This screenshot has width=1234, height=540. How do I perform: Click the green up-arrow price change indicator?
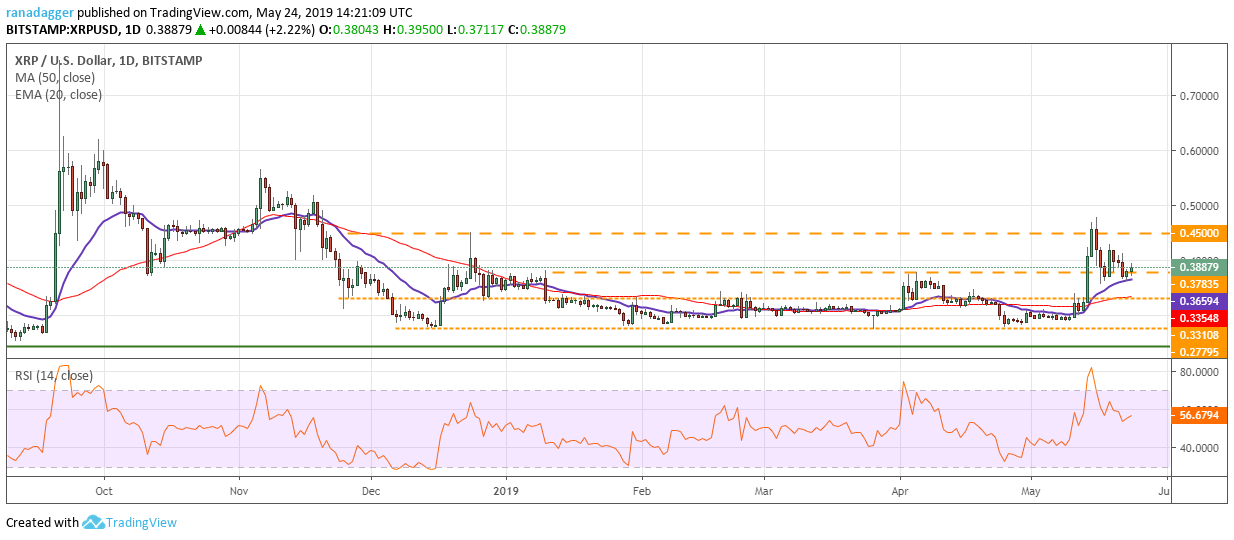point(200,30)
